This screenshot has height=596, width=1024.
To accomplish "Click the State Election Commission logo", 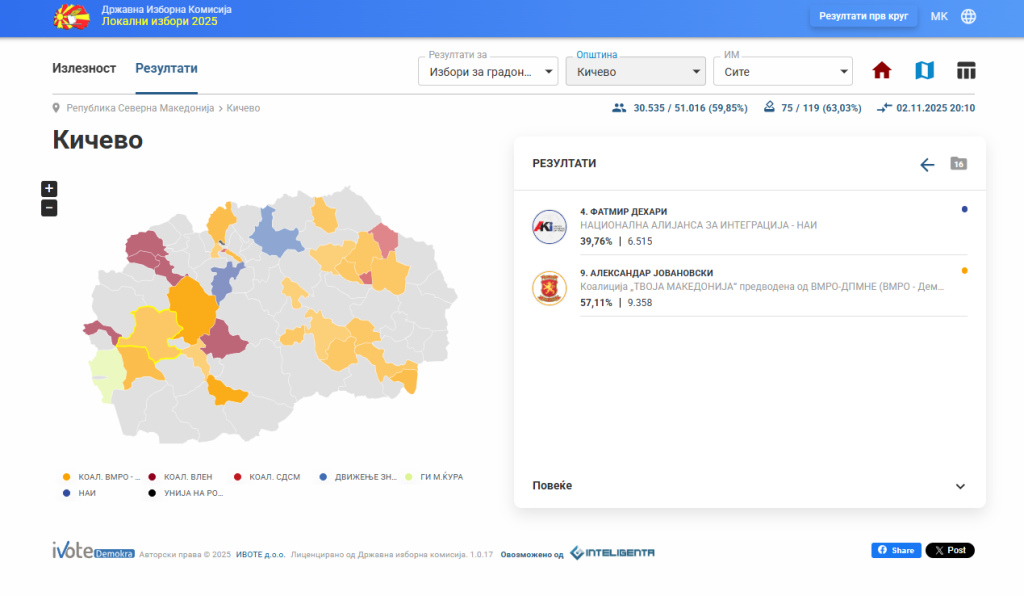I will (x=71, y=16).
